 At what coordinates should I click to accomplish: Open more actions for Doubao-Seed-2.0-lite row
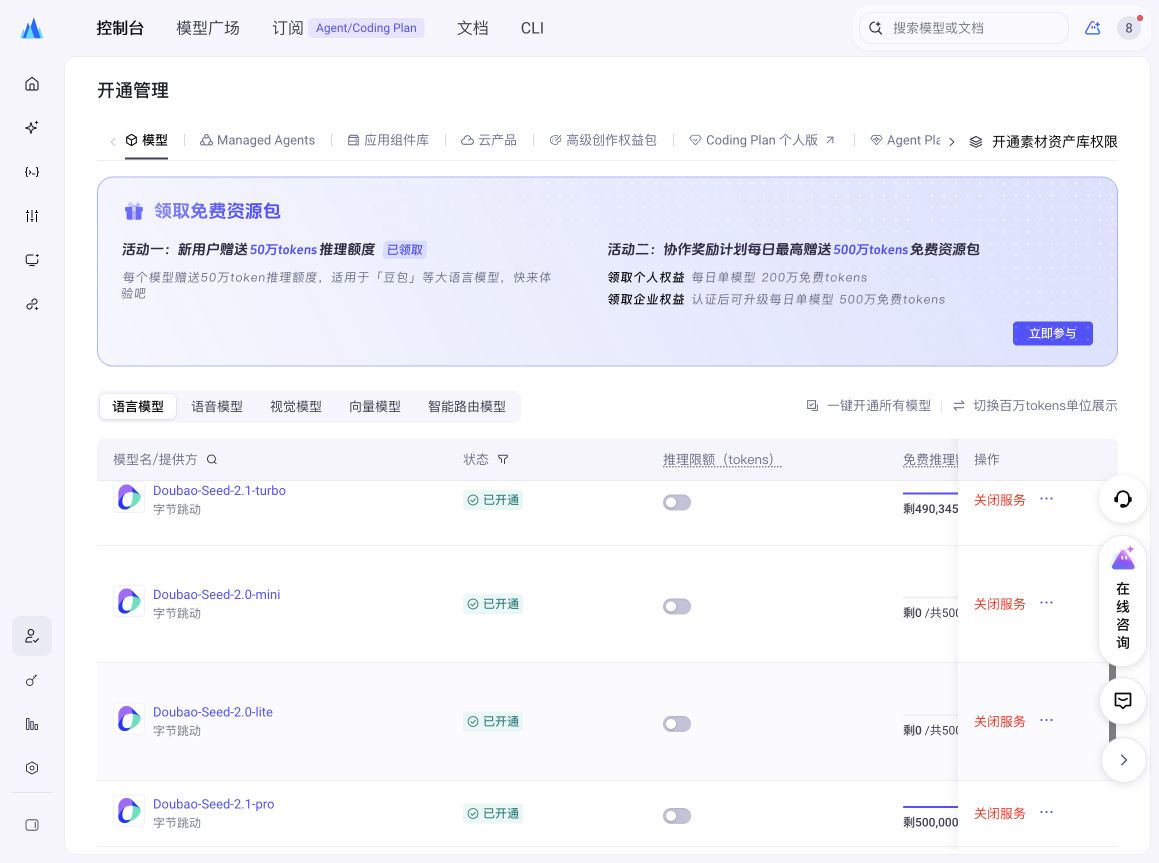click(x=1046, y=721)
